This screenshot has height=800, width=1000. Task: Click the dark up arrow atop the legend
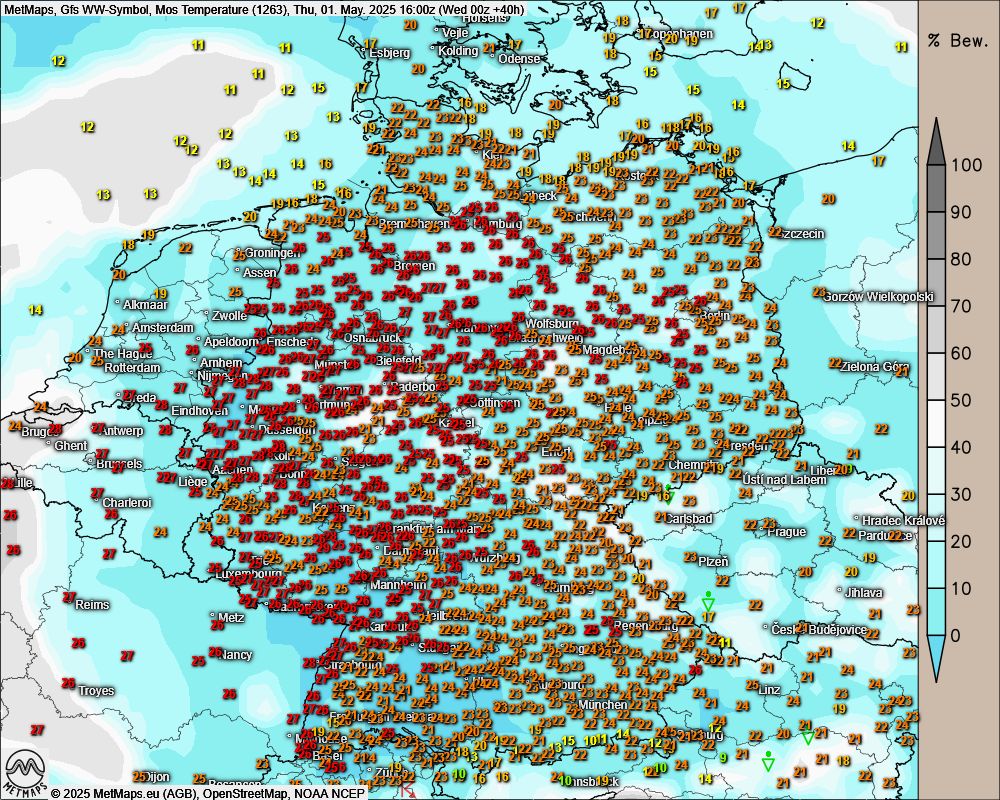(x=936, y=141)
